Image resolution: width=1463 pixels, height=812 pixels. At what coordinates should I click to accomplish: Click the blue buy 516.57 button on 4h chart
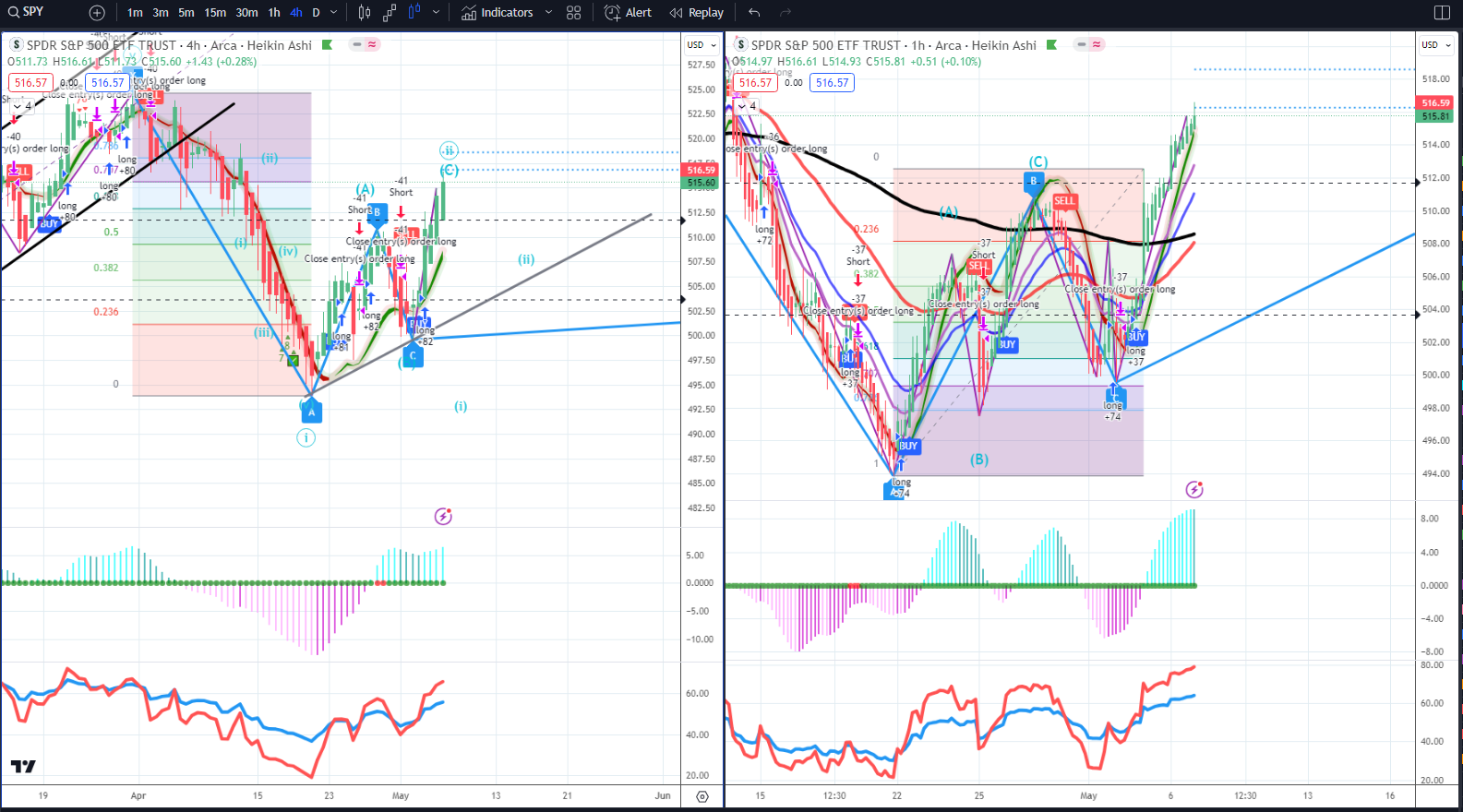(x=107, y=83)
